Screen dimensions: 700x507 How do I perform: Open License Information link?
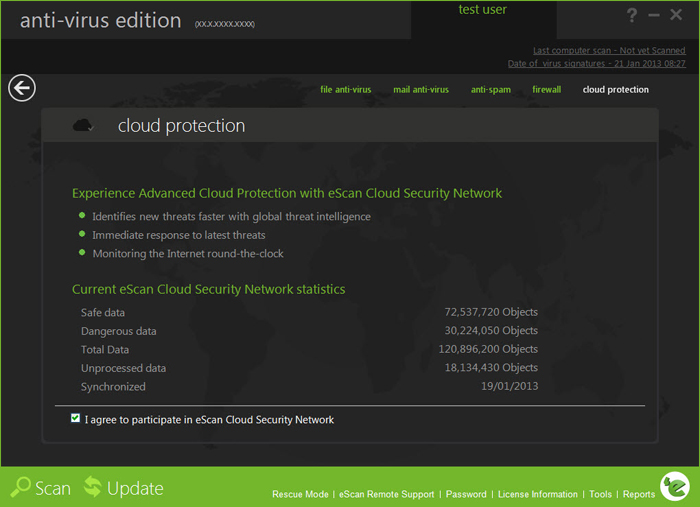(x=538, y=494)
